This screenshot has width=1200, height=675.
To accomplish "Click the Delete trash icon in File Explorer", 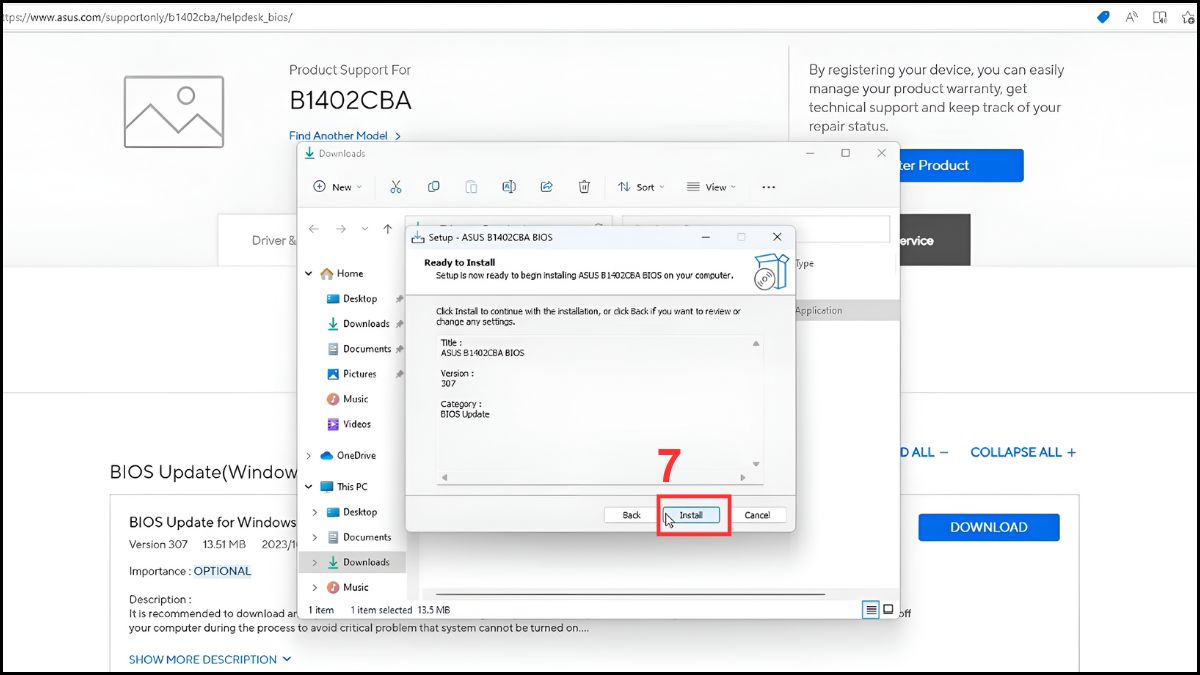I will coord(584,187).
